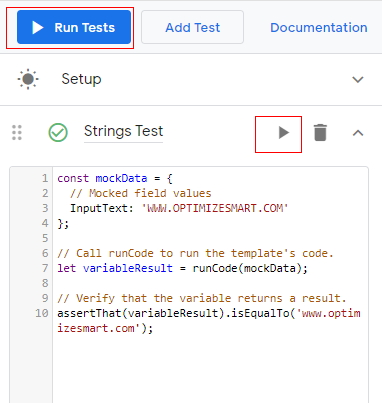This screenshot has width=382, height=403.
Task: Place cursor in InputText value line
Action: pos(179,208)
